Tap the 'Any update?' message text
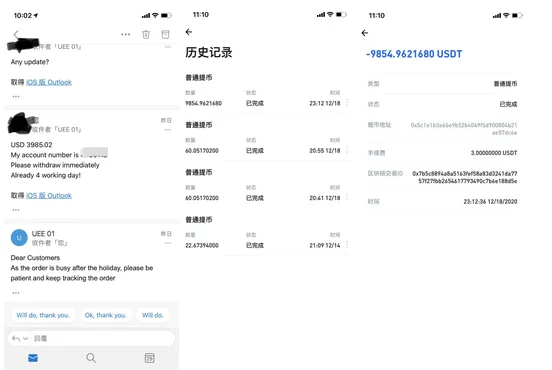 (30, 62)
